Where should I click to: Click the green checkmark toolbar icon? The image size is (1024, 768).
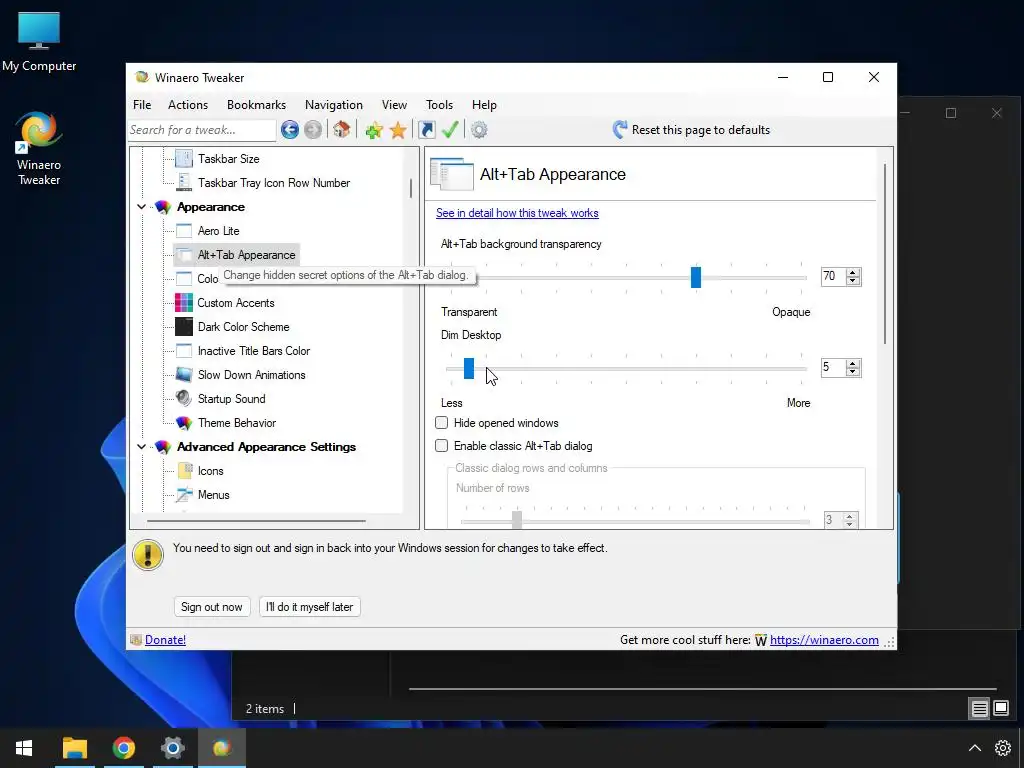(450, 129)
